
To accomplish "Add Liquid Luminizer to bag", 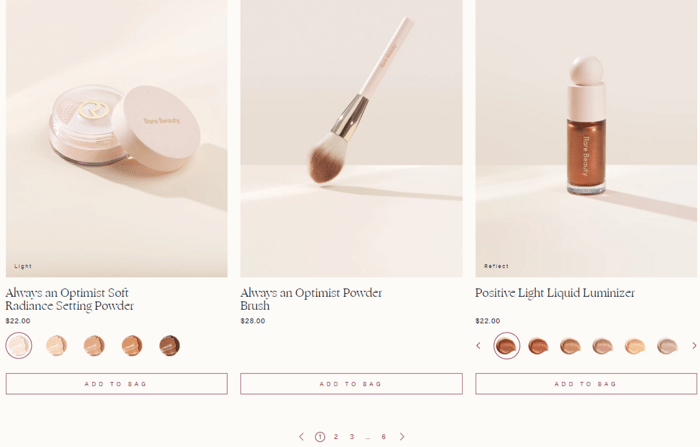I will click(x=586, y=384).
